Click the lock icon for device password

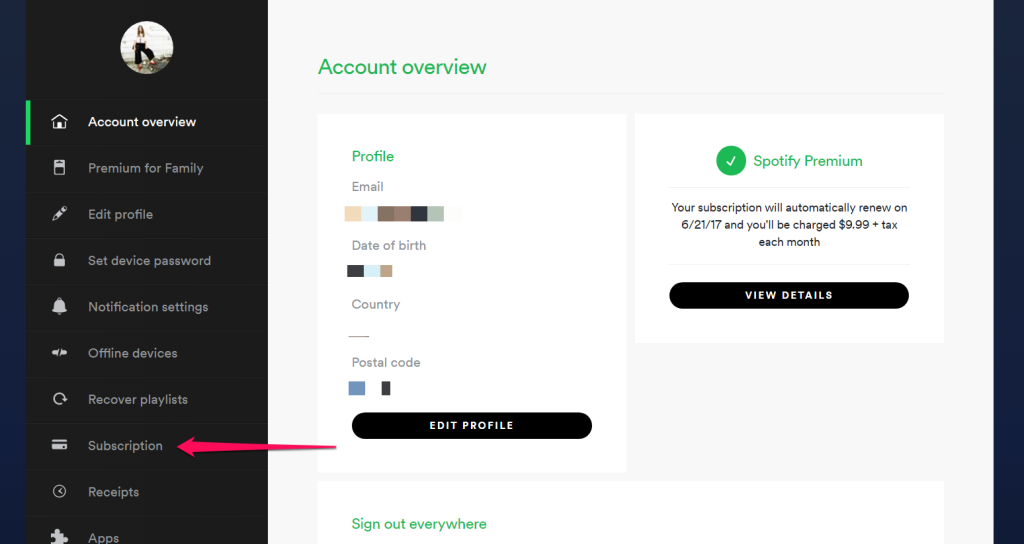[x=60, y=261]
